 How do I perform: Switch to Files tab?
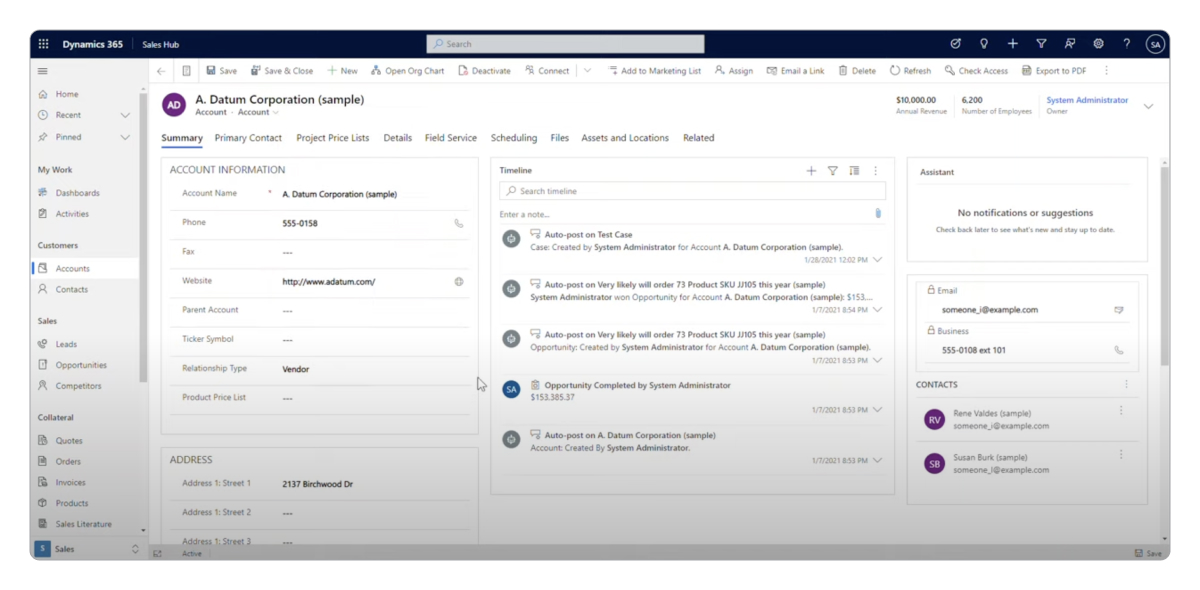pos(560,138)
